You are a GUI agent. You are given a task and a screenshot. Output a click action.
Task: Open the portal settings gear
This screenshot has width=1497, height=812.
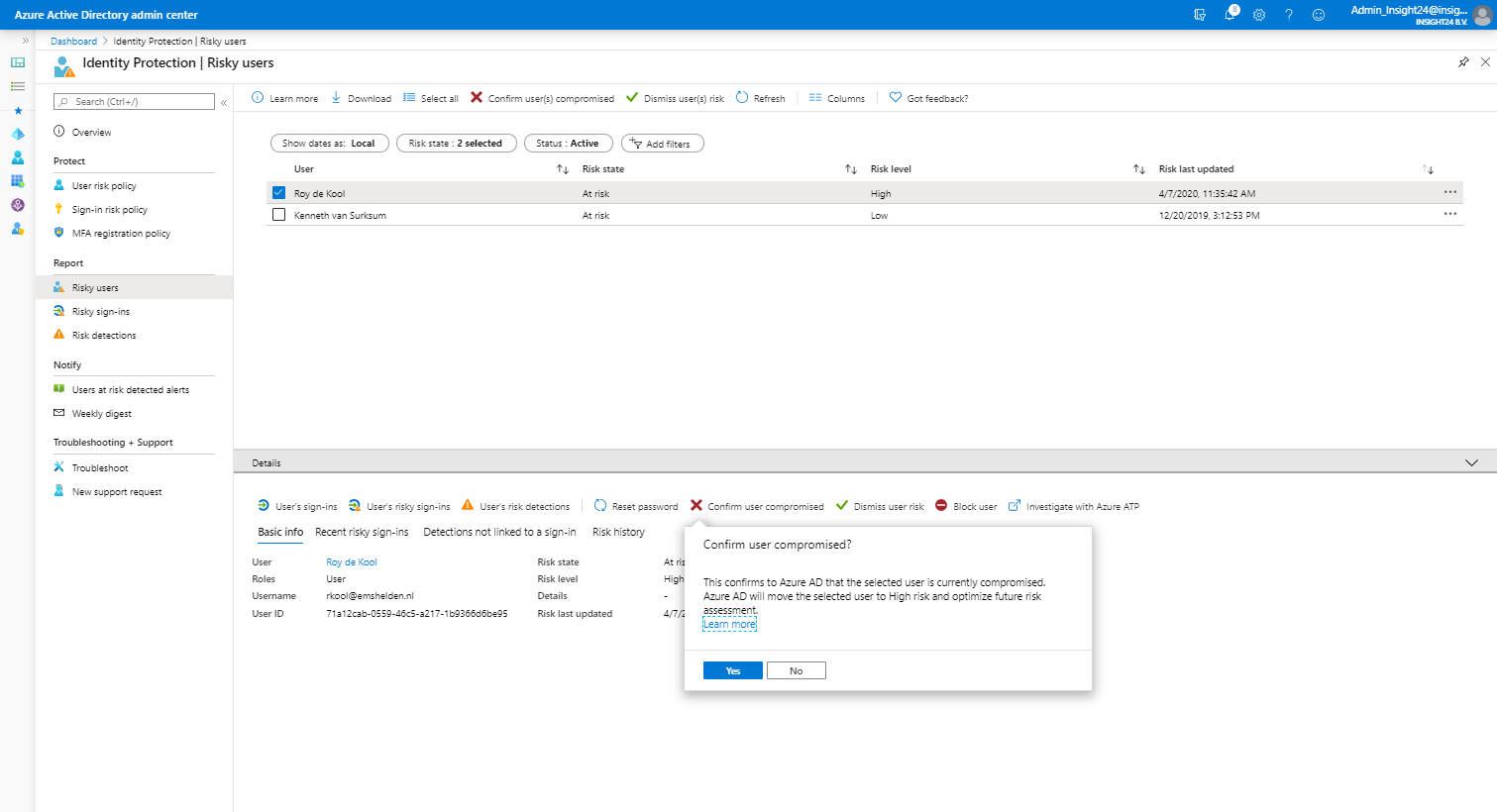pos(1259,15)
